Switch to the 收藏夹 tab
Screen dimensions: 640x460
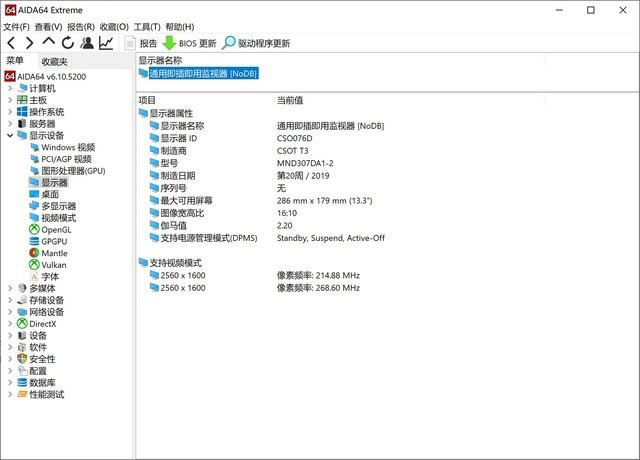pos(54,62)
